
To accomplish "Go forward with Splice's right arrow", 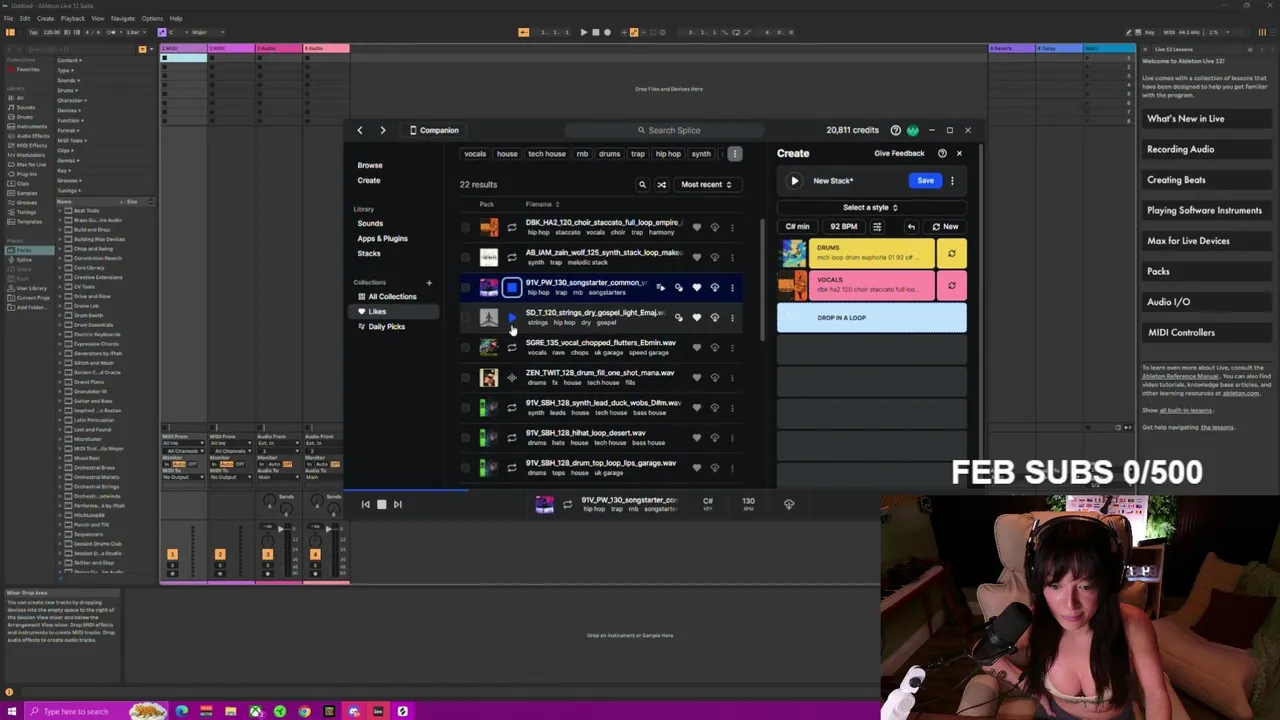I will [x=382, y=130].
